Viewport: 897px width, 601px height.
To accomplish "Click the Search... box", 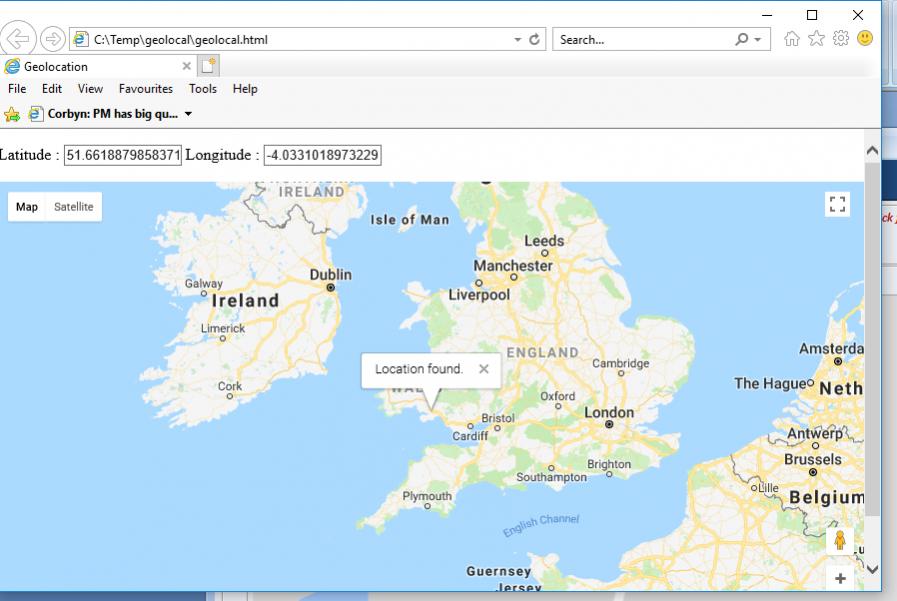I will (645, 39).
